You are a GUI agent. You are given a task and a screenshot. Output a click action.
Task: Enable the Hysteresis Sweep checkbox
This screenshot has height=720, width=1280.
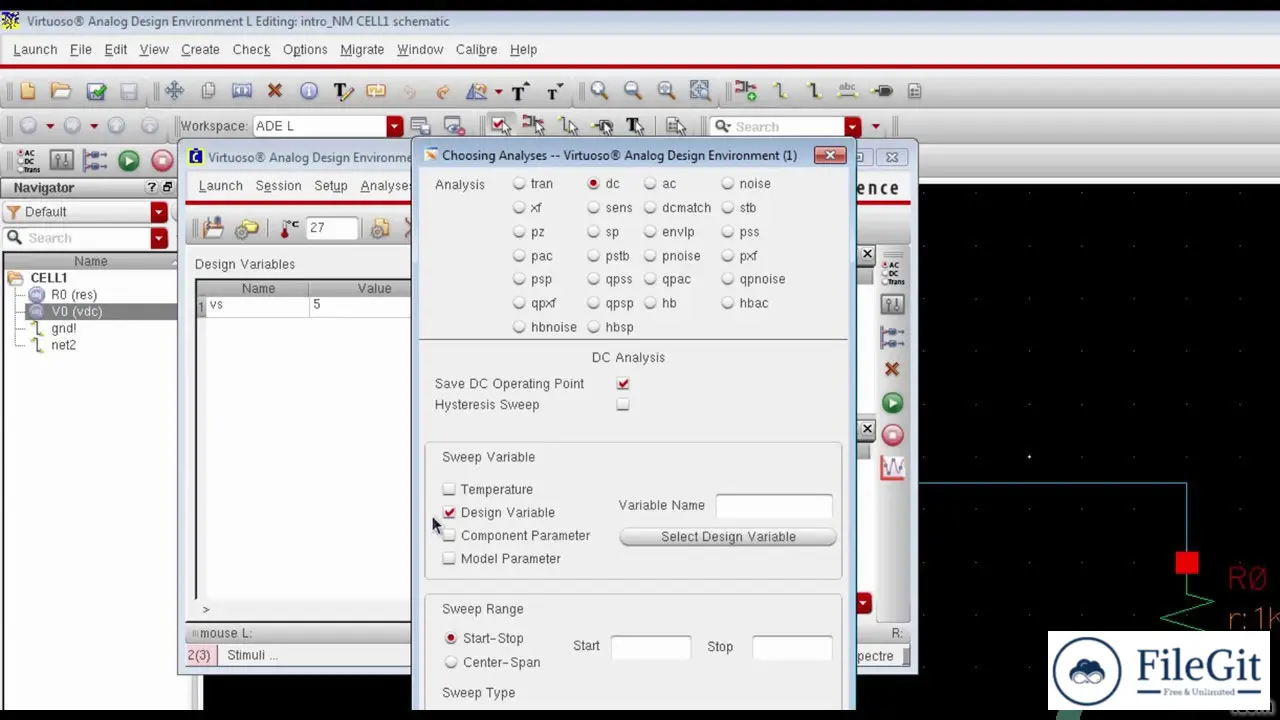(x=623, y=405)
